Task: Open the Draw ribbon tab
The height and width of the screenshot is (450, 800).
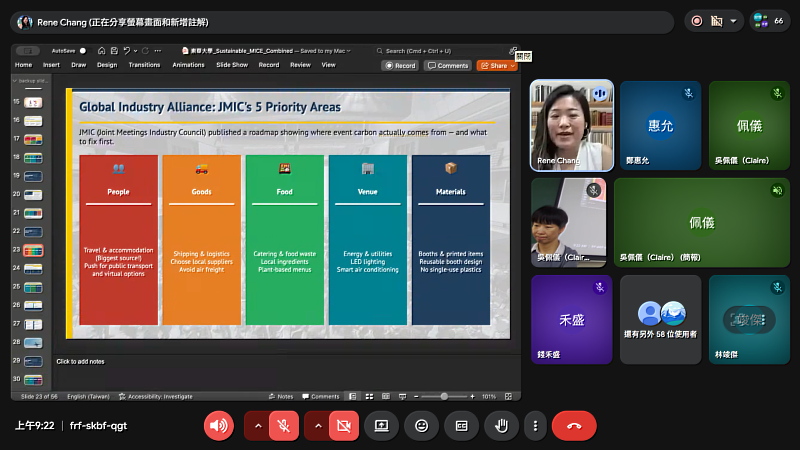Action: pyautogui.click(x=79, y=65)
